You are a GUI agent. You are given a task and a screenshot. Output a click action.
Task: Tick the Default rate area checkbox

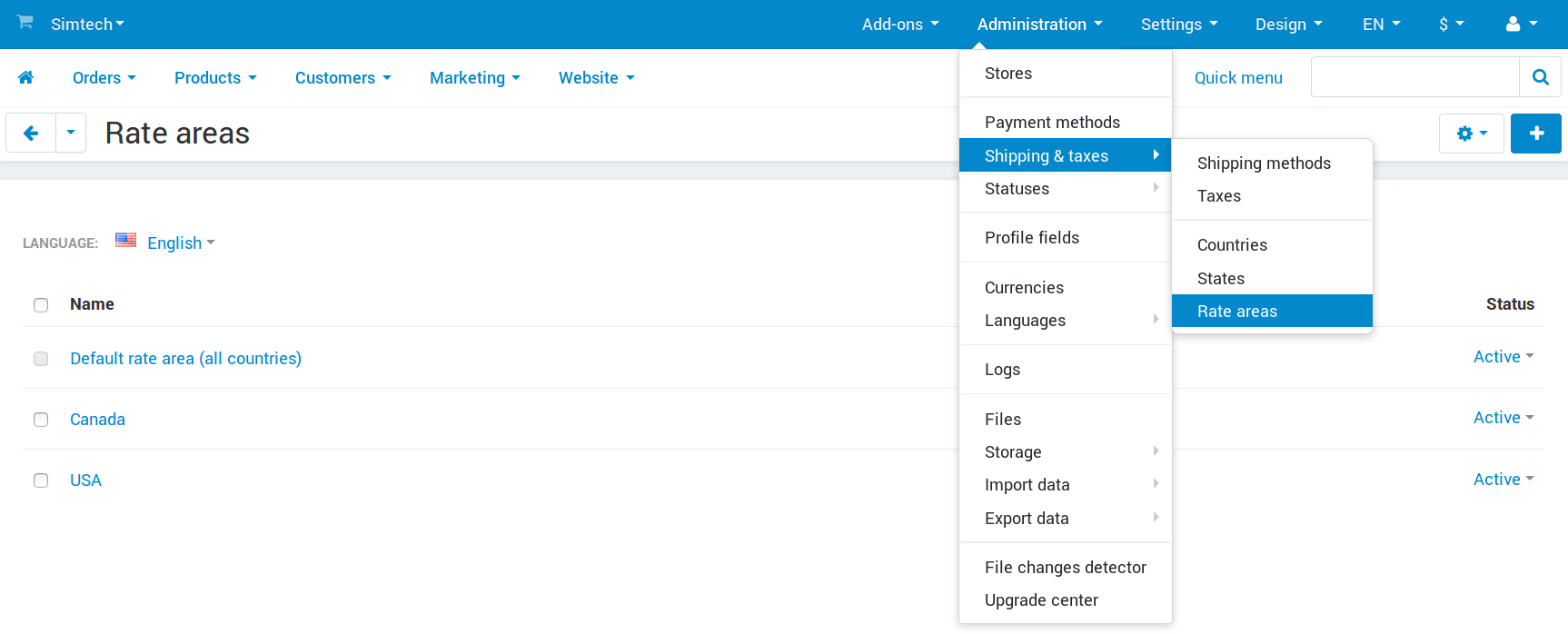[41, 359]
